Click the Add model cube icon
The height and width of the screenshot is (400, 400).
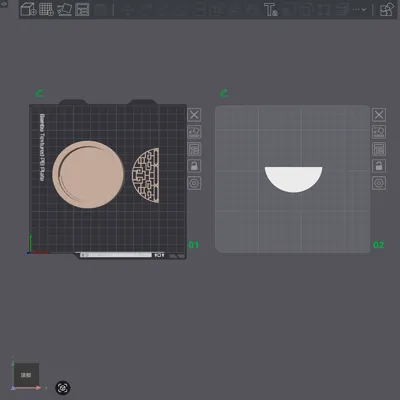pos(28,9)
